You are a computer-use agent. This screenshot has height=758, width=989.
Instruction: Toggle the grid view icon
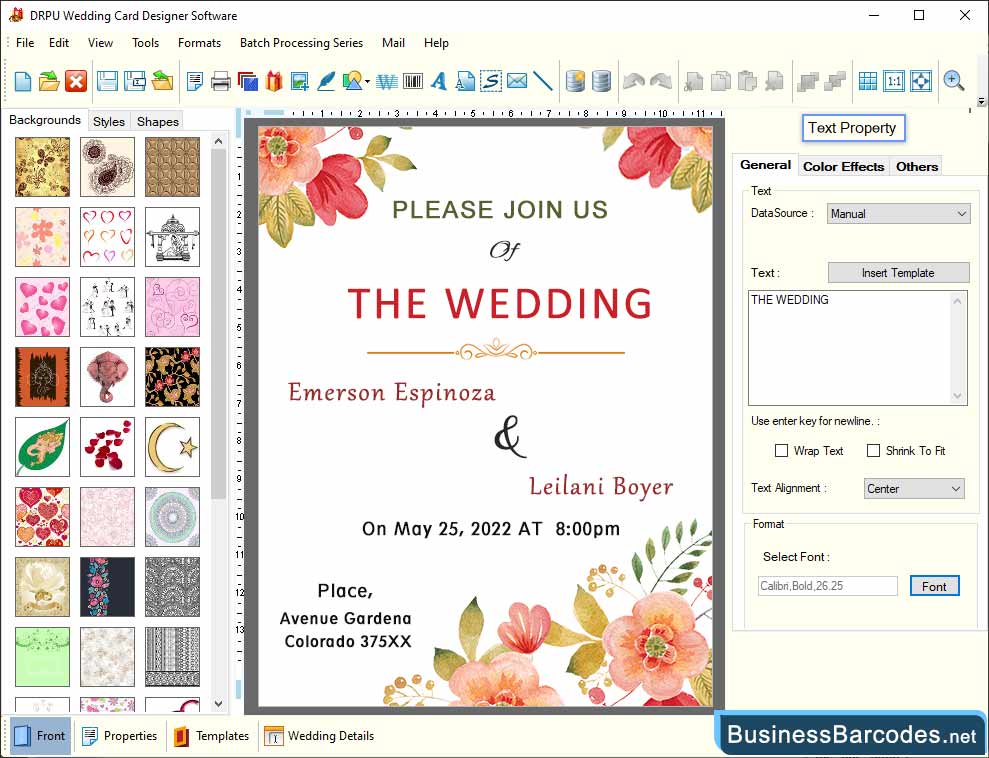point(868,81)
